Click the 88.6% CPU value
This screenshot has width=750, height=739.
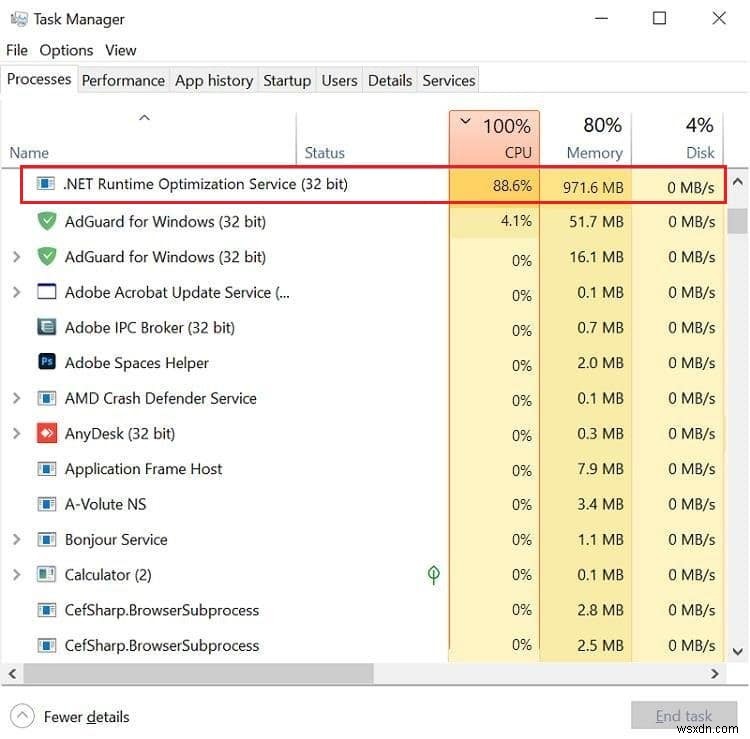click(x=512, y=185)
